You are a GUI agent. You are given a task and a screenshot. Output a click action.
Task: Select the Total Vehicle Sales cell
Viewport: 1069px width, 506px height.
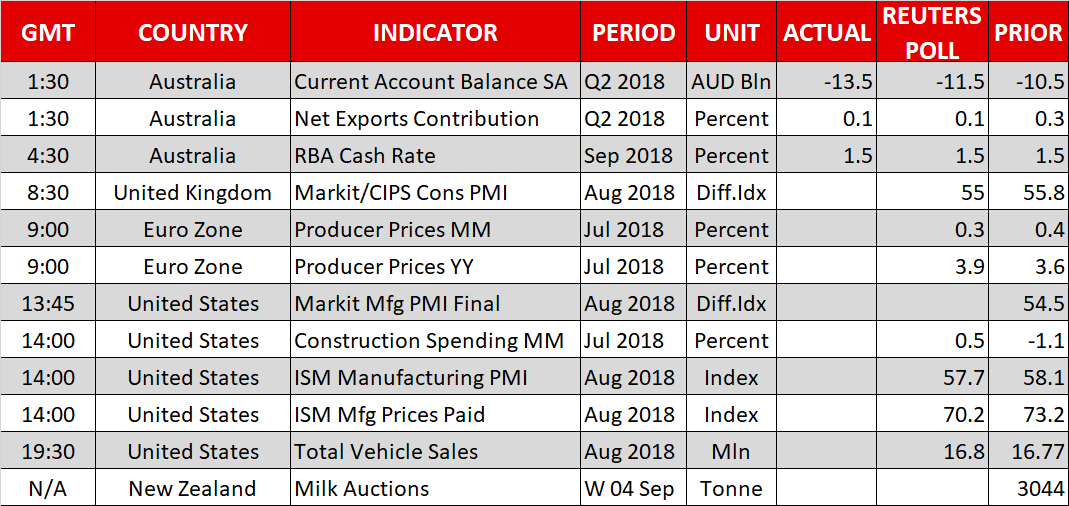click(x=386, y=452)
